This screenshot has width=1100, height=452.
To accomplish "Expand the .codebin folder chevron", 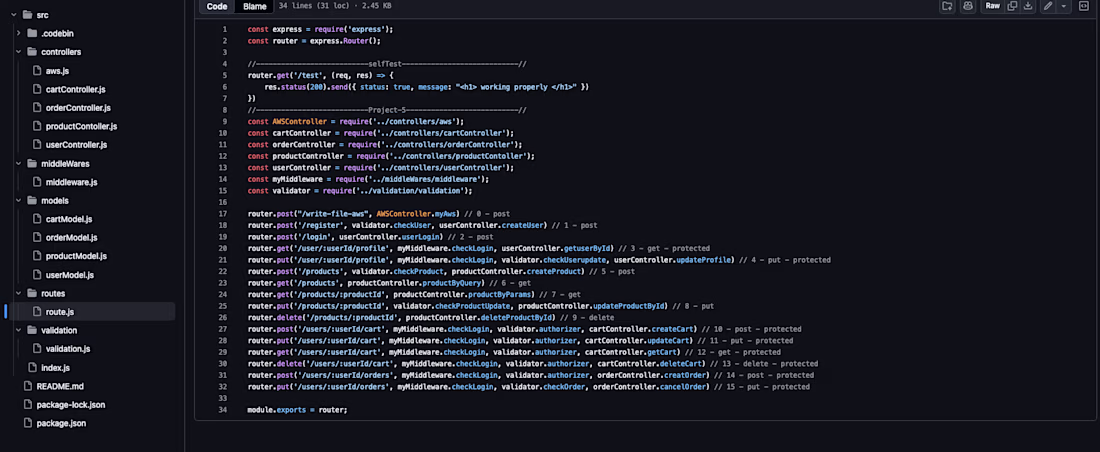I will (18, 33).
